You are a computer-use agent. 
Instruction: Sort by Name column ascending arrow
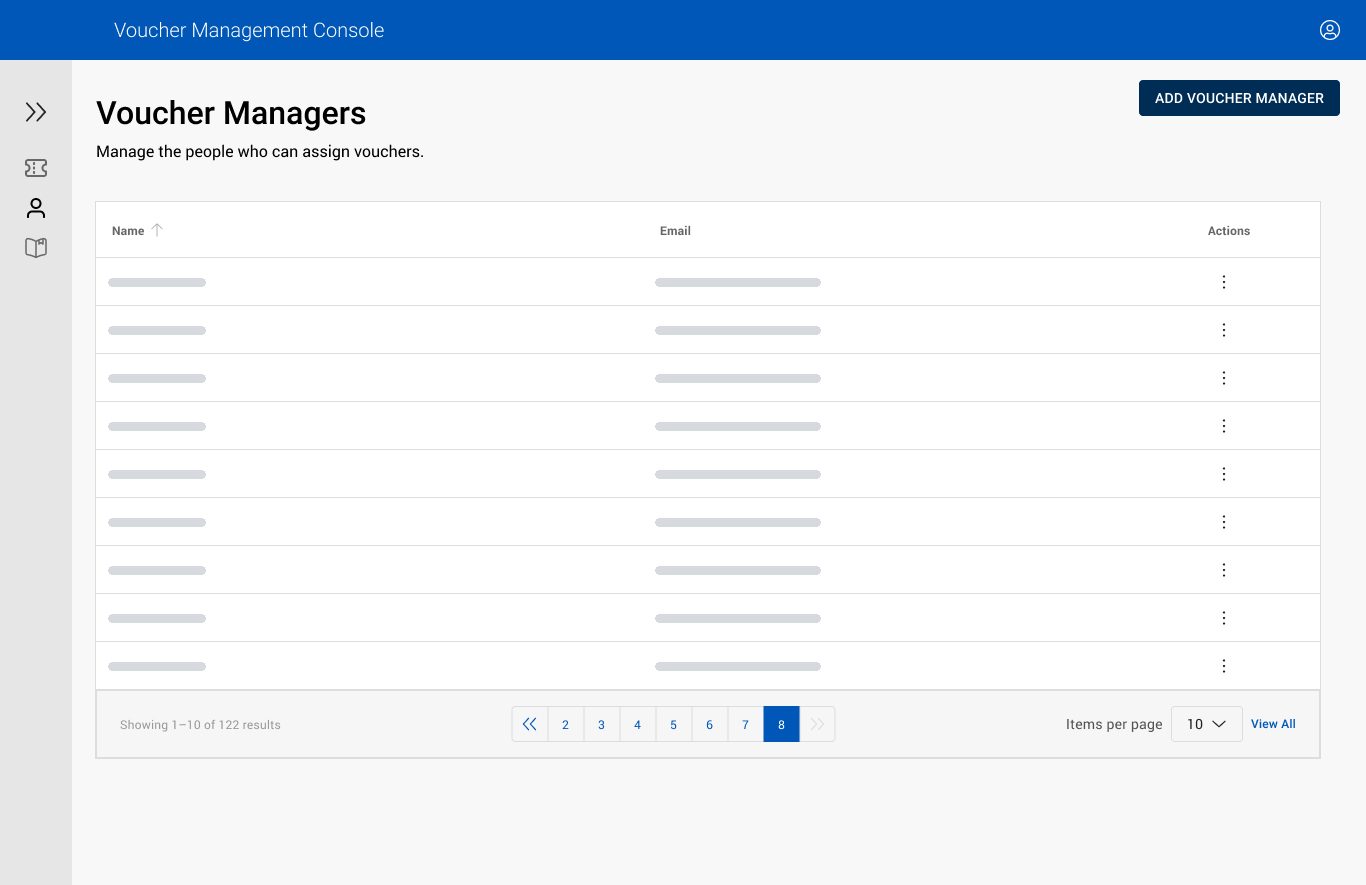coord(157,230)
